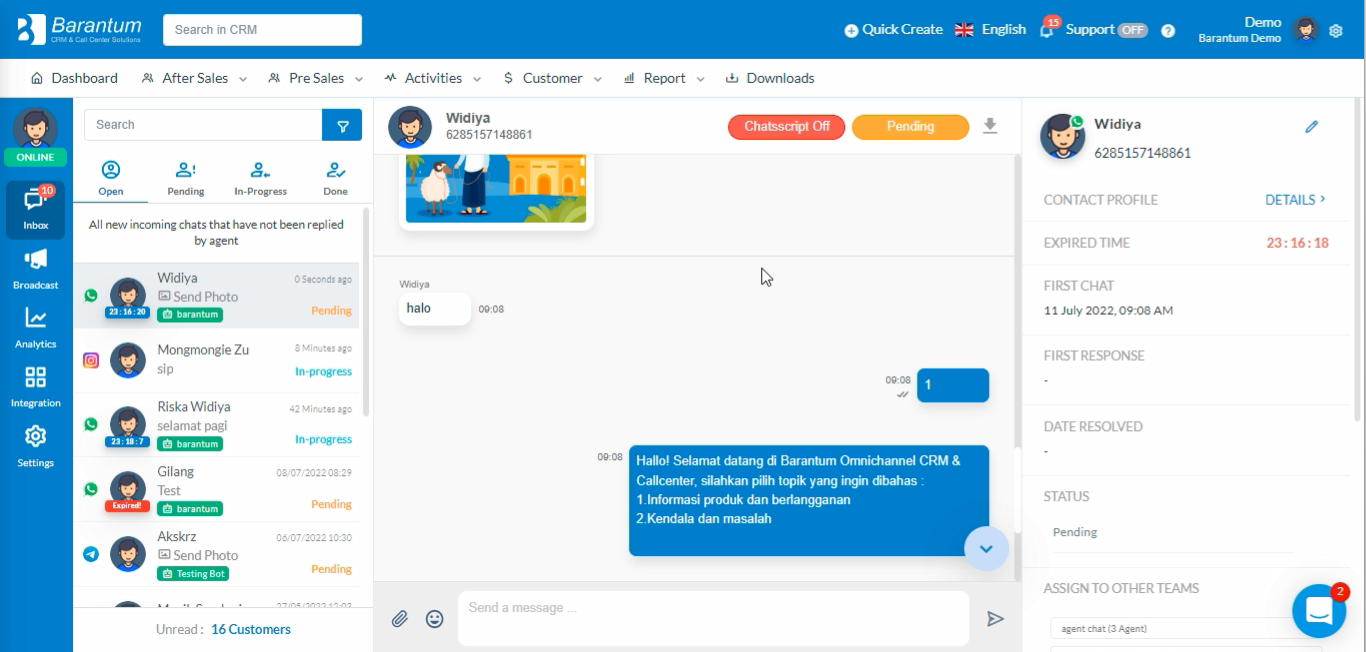1366x652 pixels.
Task: Focus the Search in CRM field
Action: pyautogui.click(x=262, y=30)
